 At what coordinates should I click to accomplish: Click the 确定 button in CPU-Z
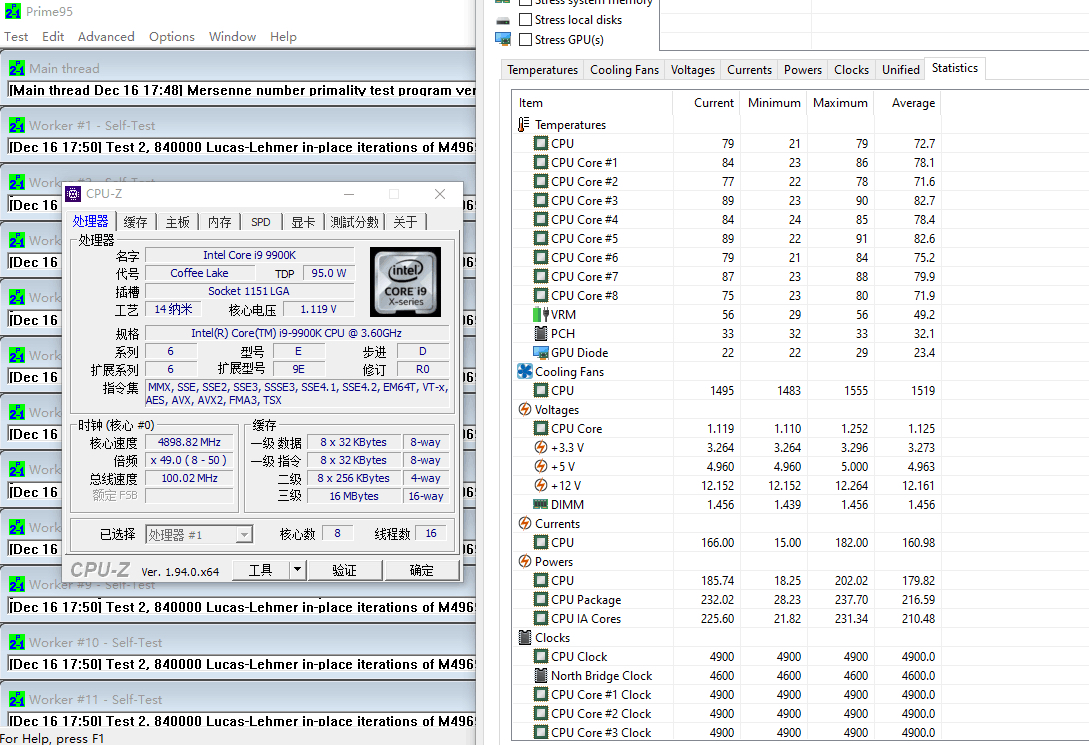coord(422,570)
